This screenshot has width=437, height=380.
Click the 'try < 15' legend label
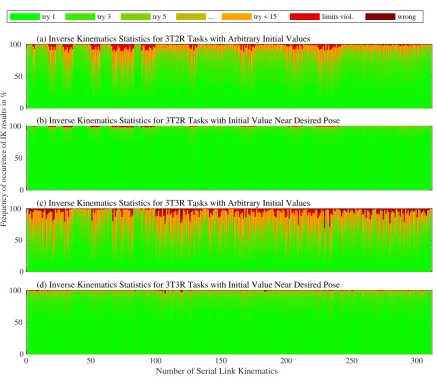265,17
